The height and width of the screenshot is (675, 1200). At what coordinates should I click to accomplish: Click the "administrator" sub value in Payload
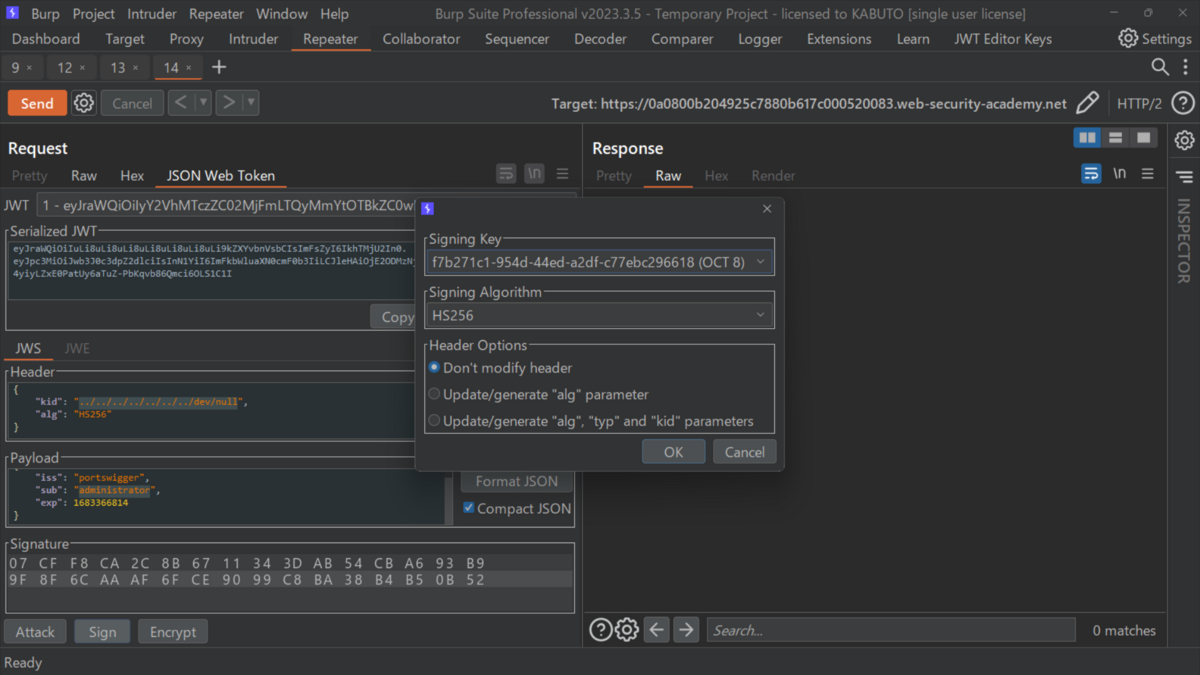pos(113,491)
